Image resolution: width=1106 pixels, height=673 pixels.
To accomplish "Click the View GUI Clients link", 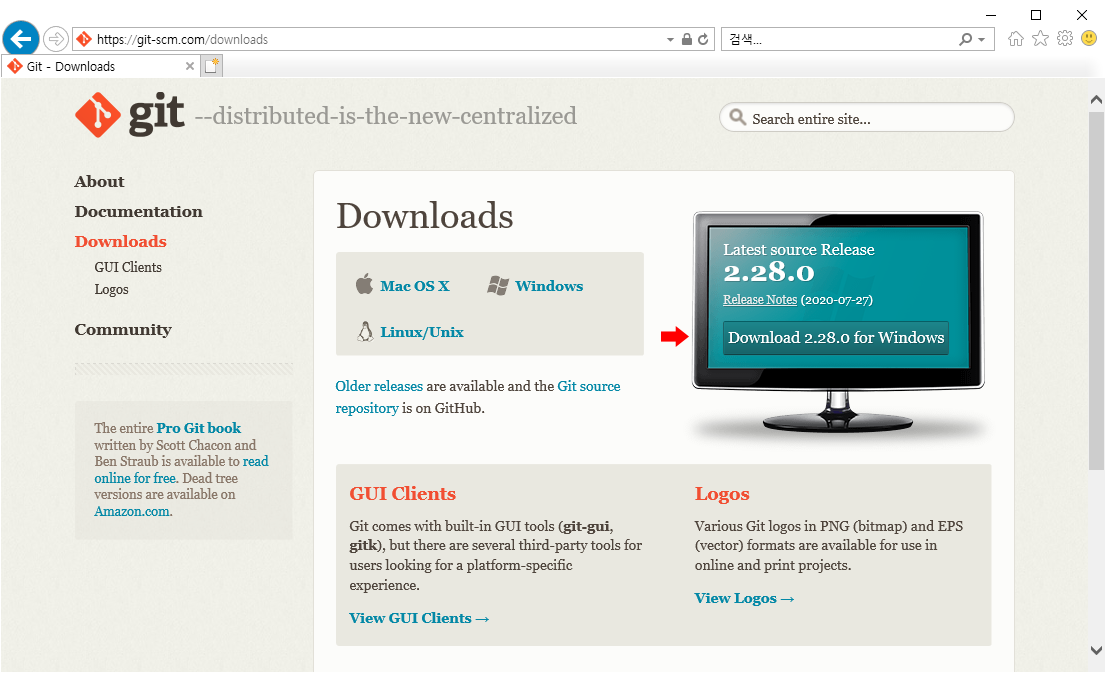I will tap(419, 619).
